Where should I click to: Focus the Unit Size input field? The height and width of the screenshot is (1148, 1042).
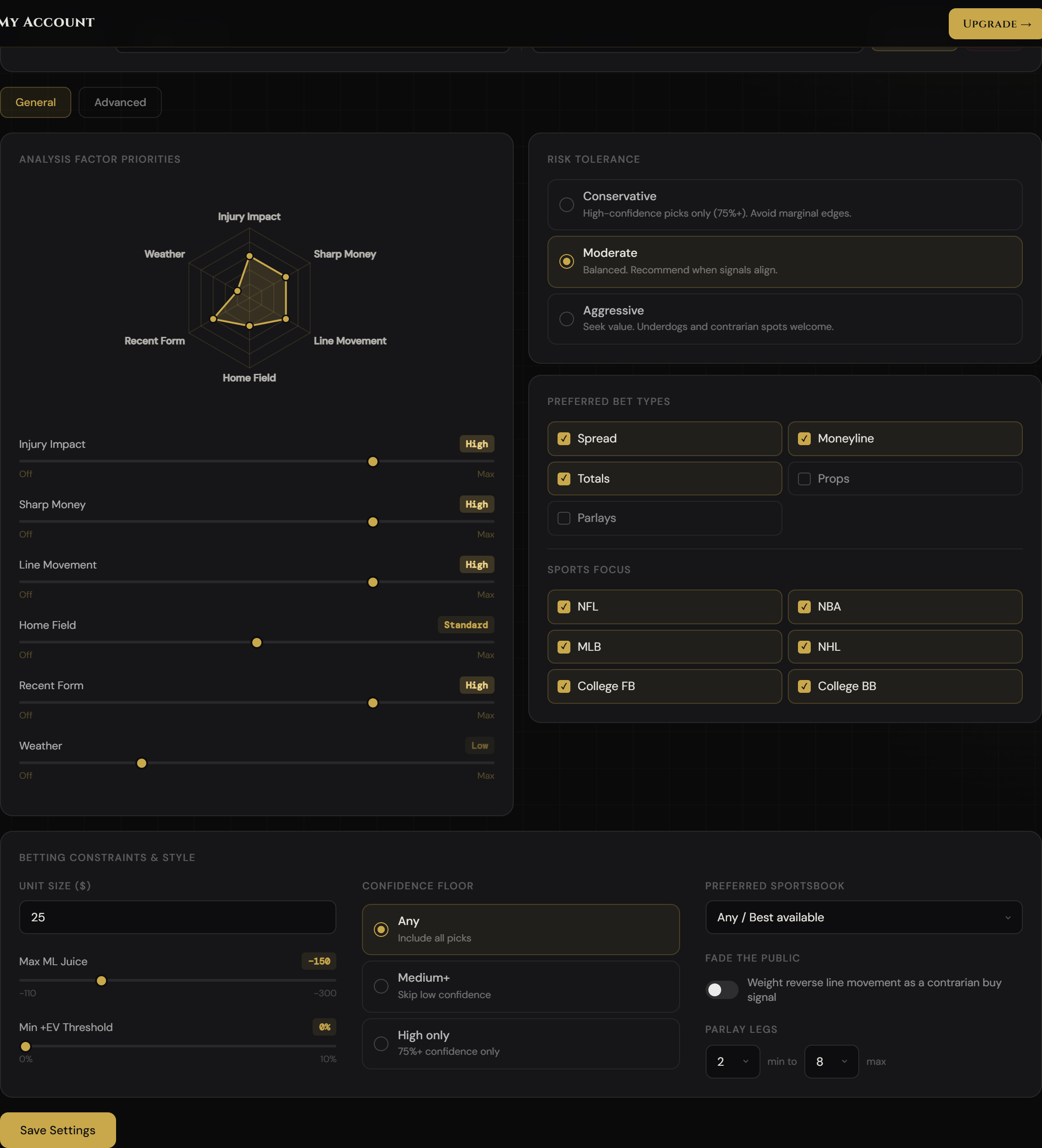[x=178, y=917]
